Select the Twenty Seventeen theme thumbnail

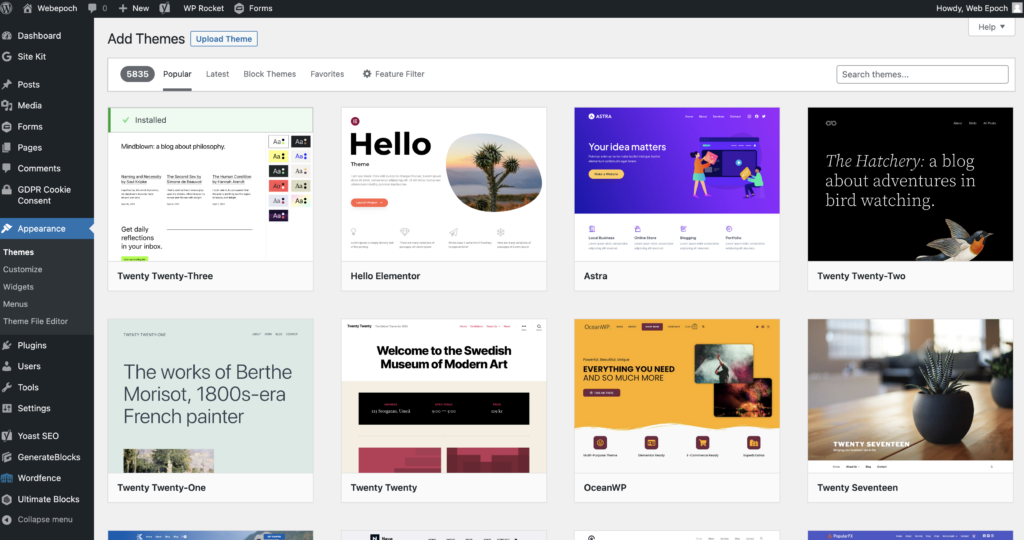tap(910, 396)
